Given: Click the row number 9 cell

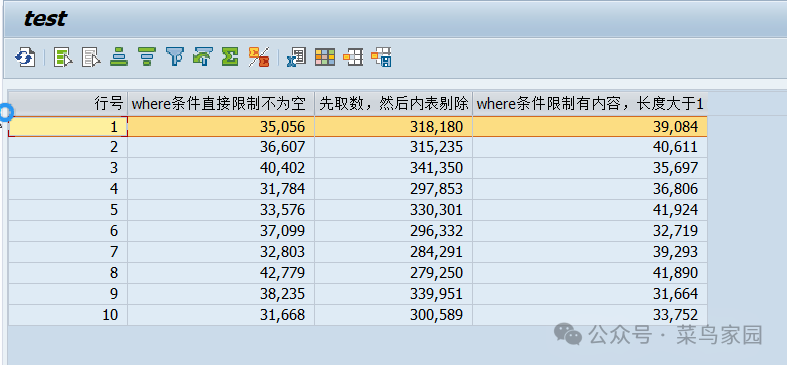Looking at the screenshot, I should 68,294.
